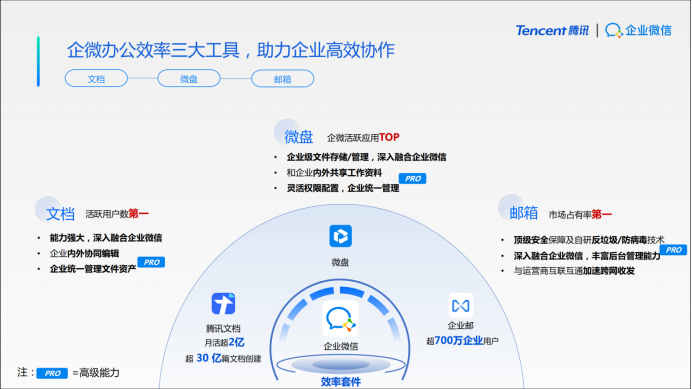This screenshot has width=692, height=389.
Task: Click the 腾讯文档 app icon
Action: pyautogui.click(x=223, y=303)
